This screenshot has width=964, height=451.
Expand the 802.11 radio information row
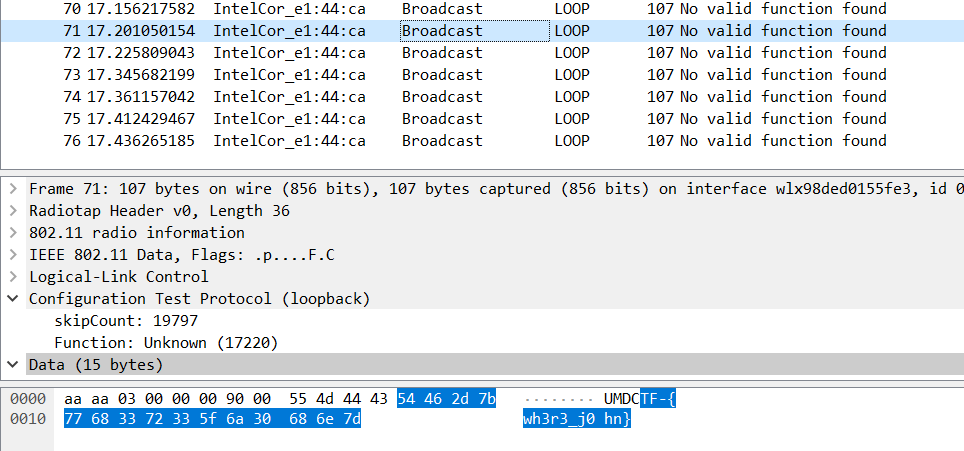[12, 233]
